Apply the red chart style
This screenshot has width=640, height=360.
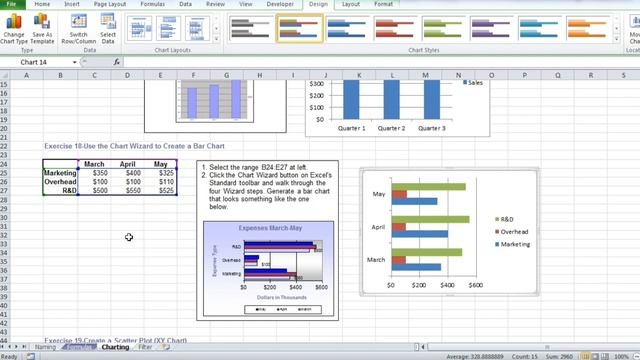[395, 28]
